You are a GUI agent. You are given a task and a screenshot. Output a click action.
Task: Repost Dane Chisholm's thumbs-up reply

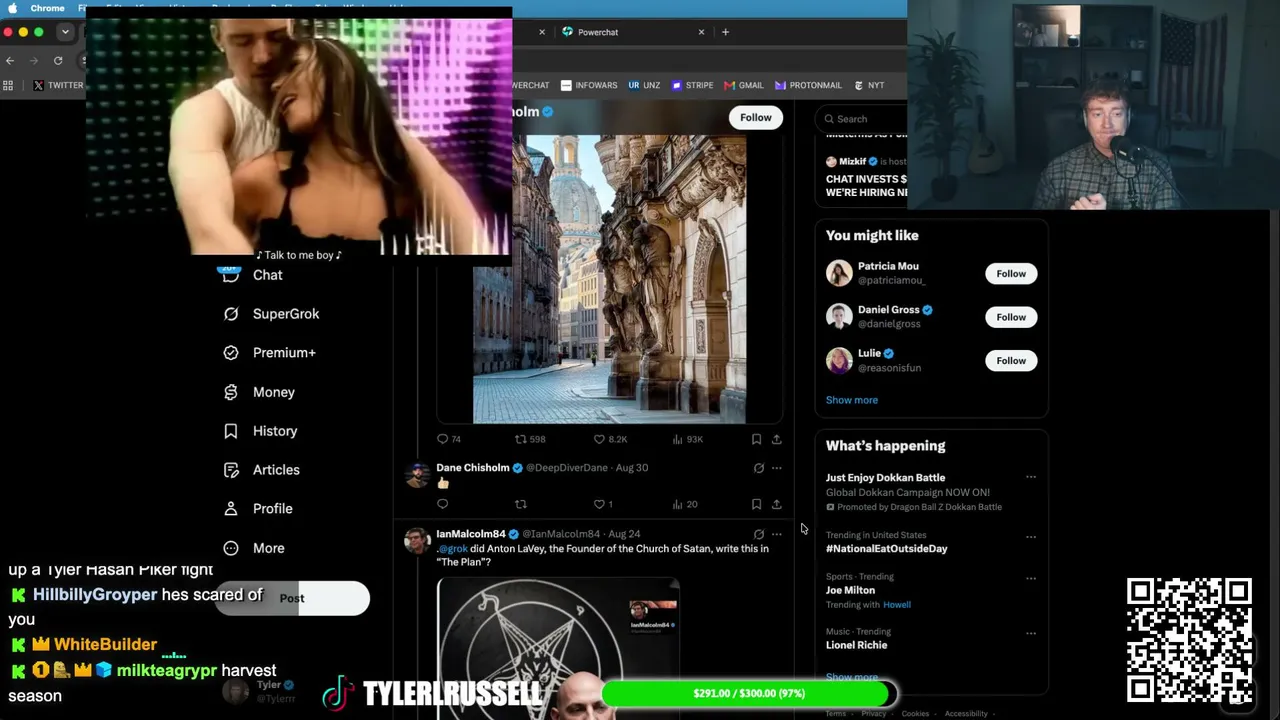tap(520, 504)
